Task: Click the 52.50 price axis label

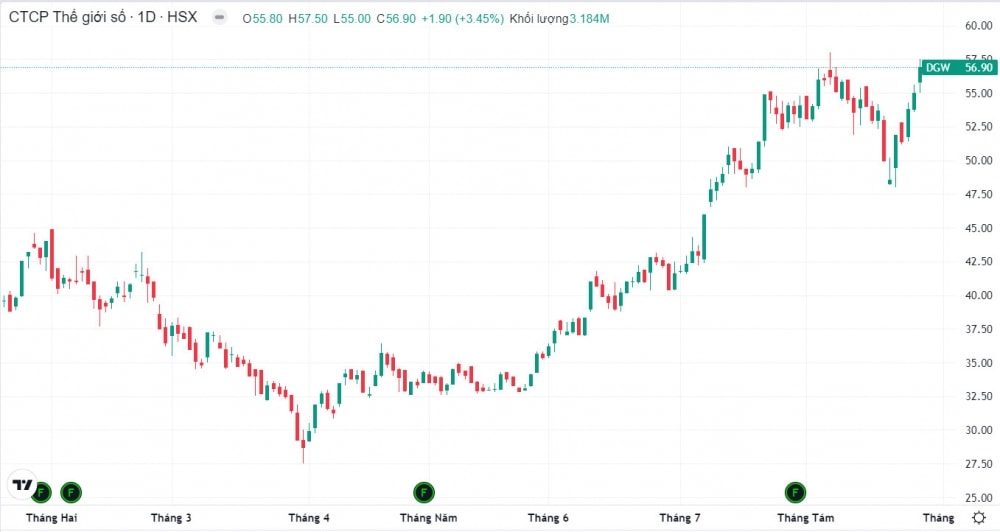Action: (x=978, y=126)
